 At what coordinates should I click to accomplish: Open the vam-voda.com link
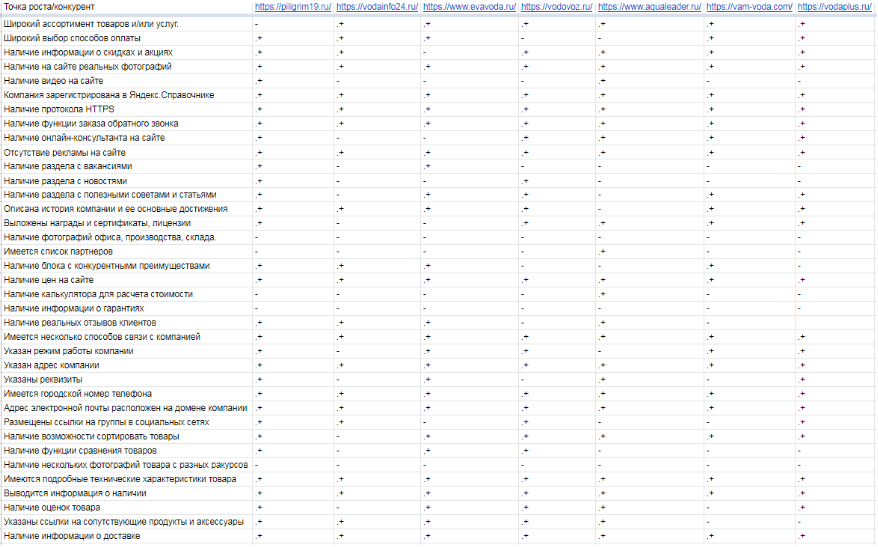point(749,7)
